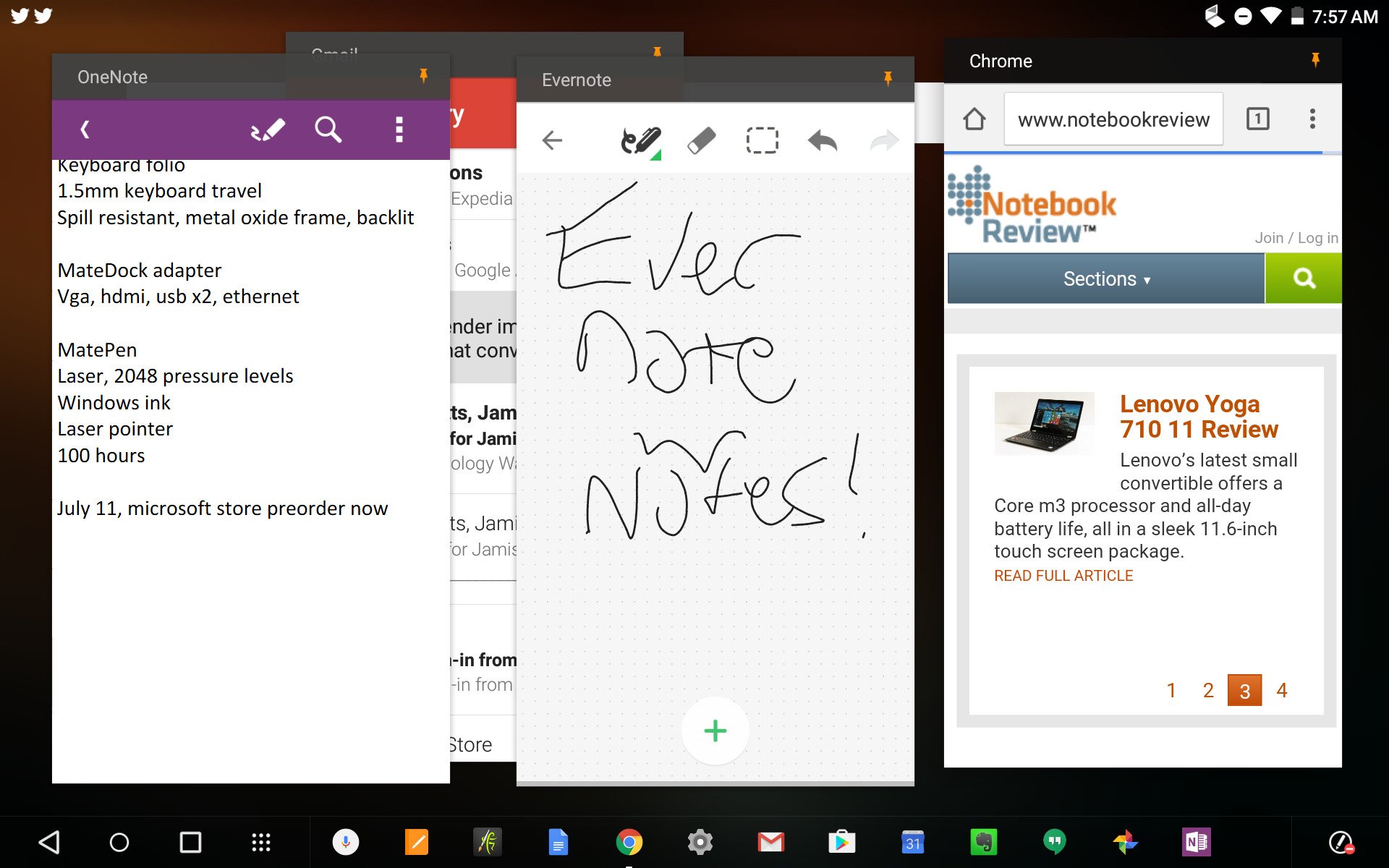
Task: Open search in OneNote
Action: [328, 129]
